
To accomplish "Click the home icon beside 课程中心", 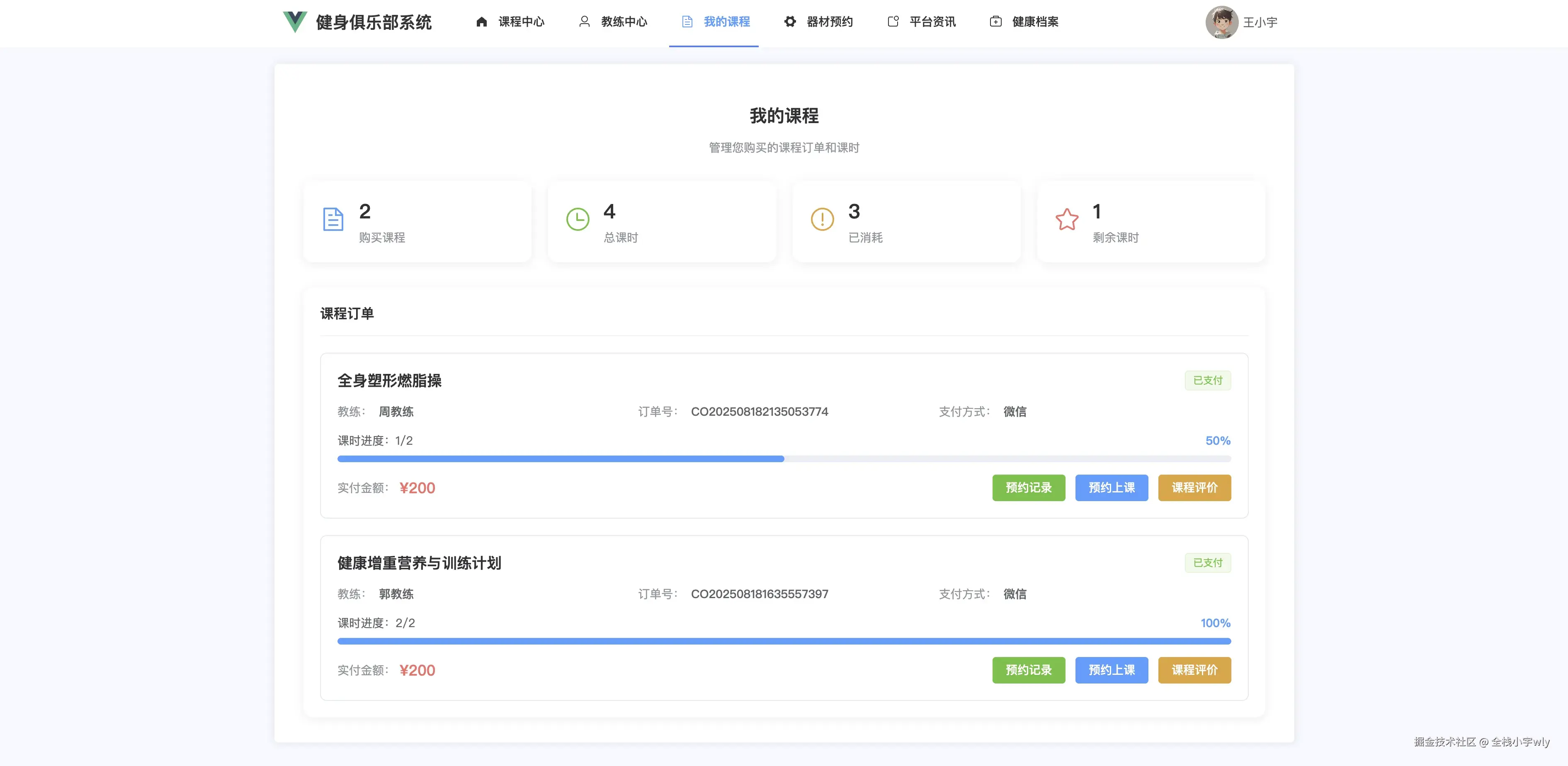I will (x=481, y=22).
